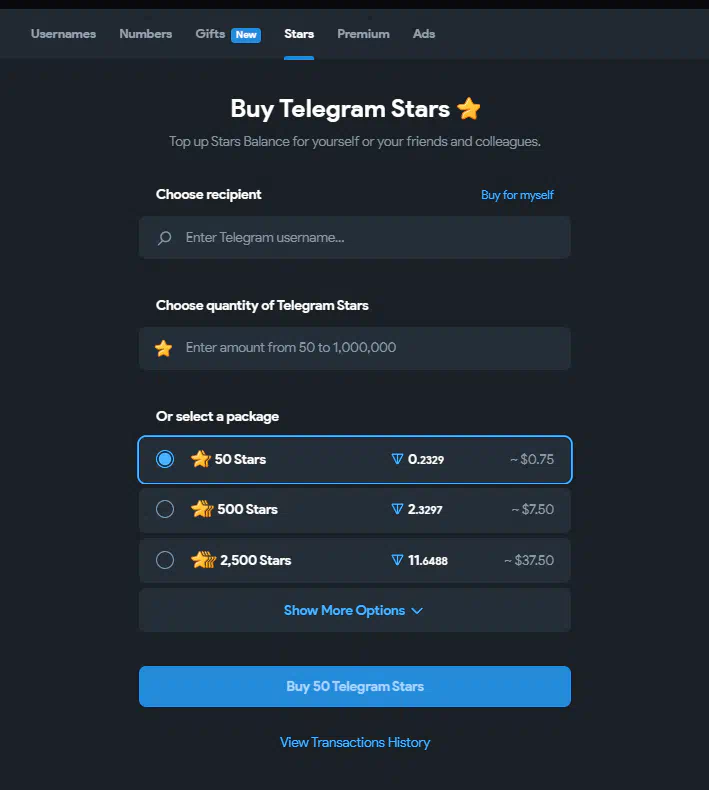Screen dimensions: 709x790
Task: Click the Buy for myself link
Action: [x=517, y=195]
